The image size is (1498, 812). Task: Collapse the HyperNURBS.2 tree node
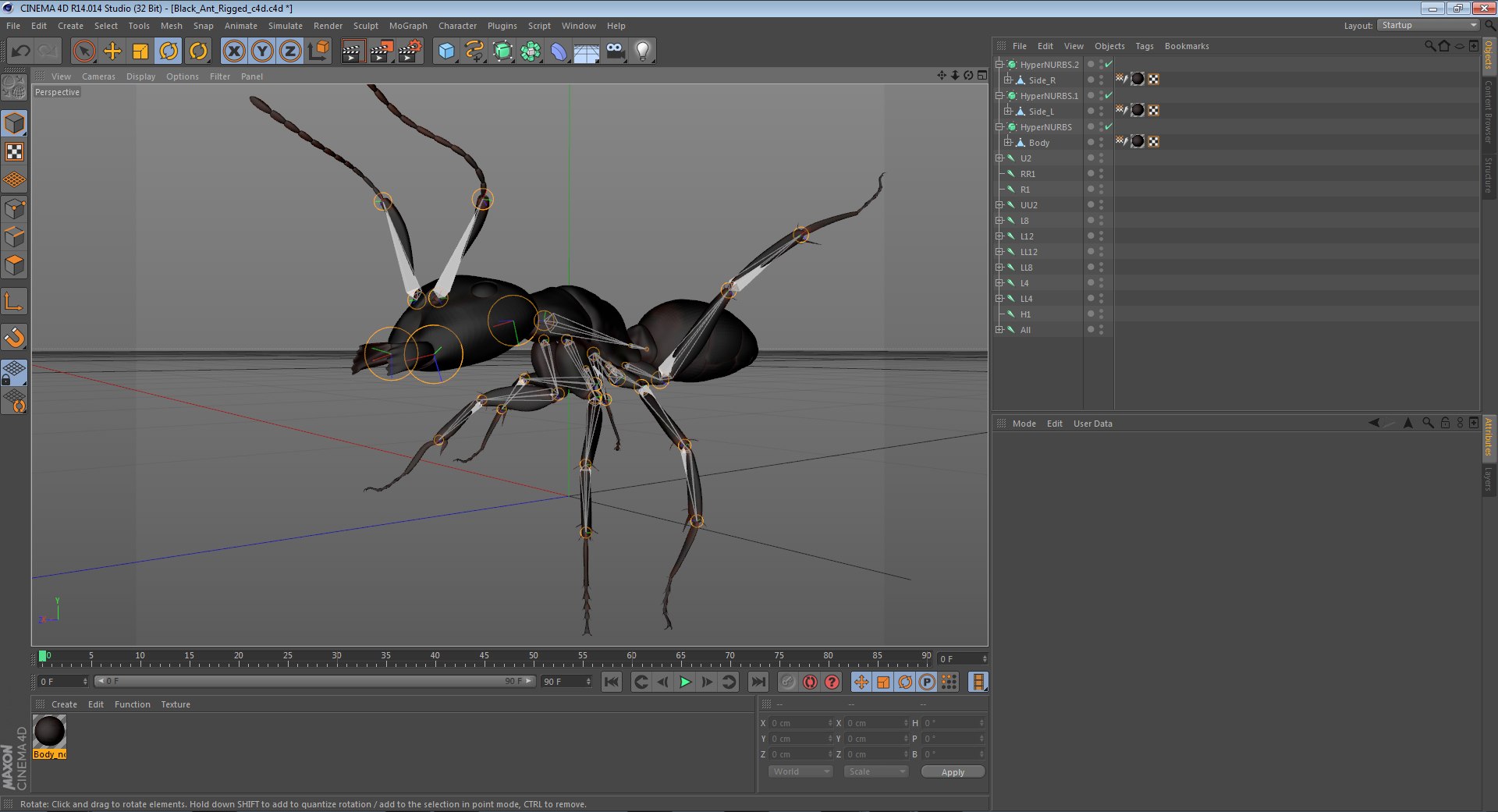point(999,64)
